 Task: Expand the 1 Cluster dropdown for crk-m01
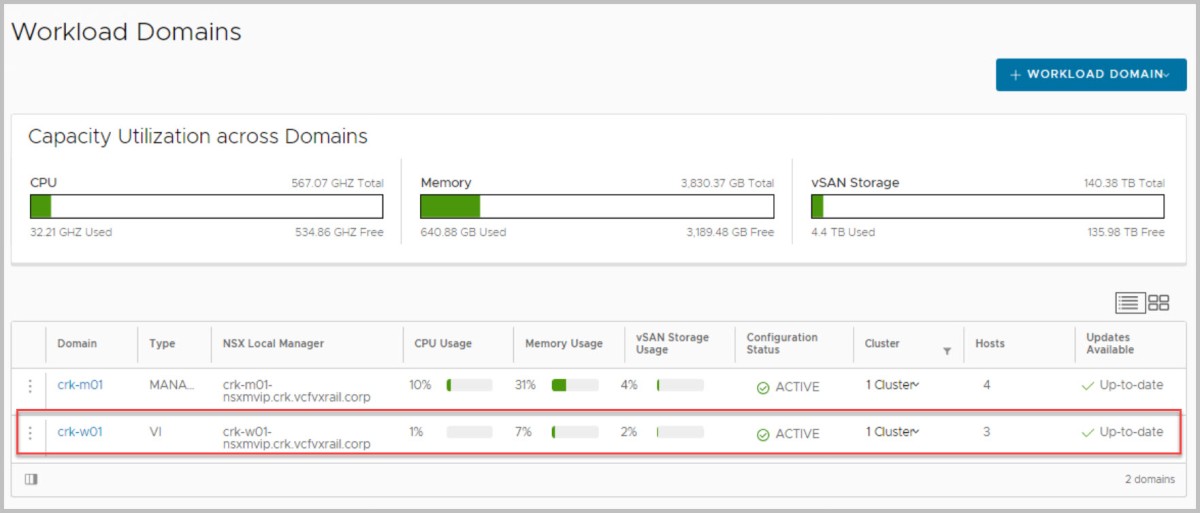tap(892, 386)
